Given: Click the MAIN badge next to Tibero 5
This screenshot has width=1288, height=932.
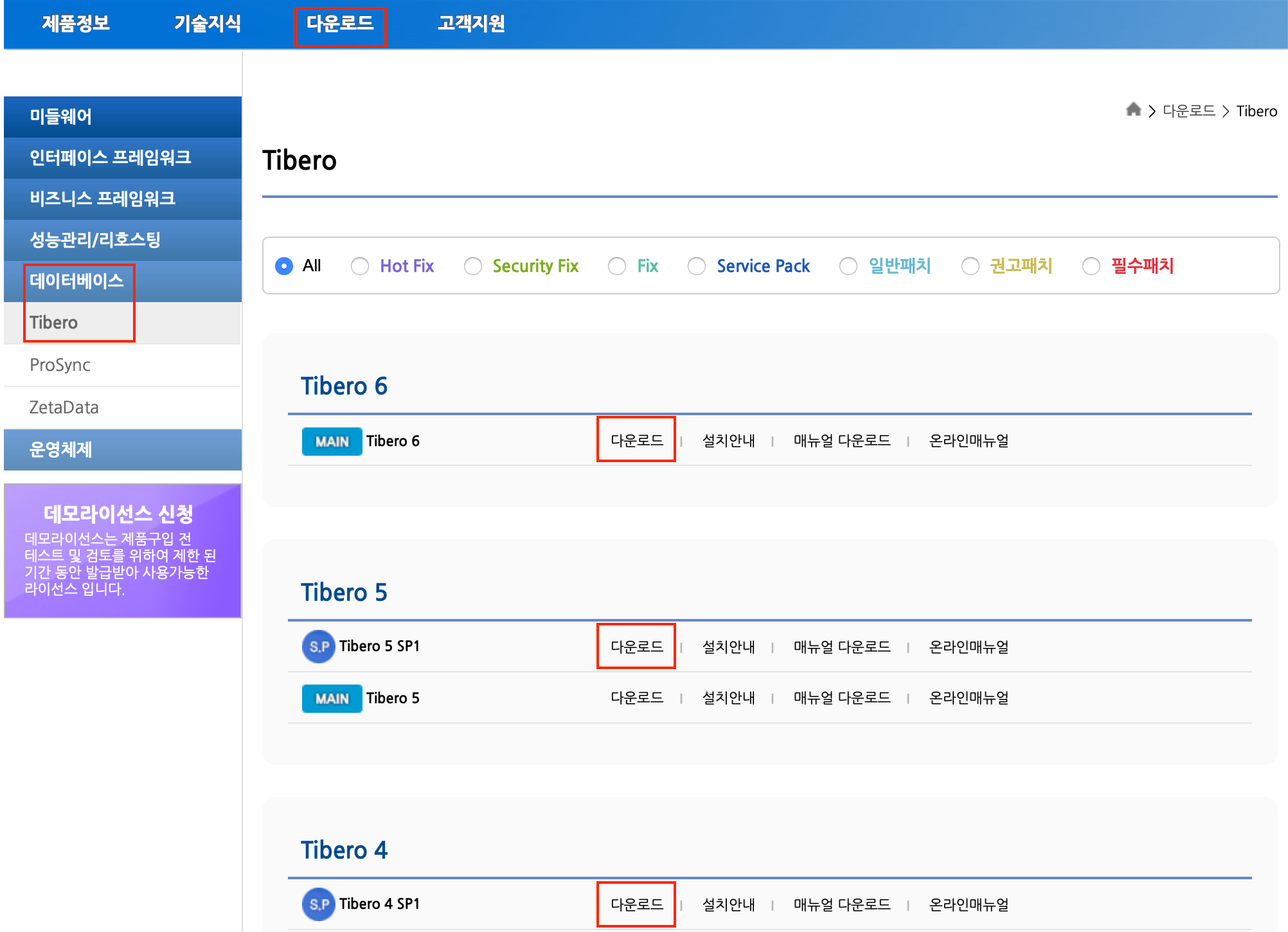Looking at the screenshot, I should pyautogui.click(x=332, y=699).
